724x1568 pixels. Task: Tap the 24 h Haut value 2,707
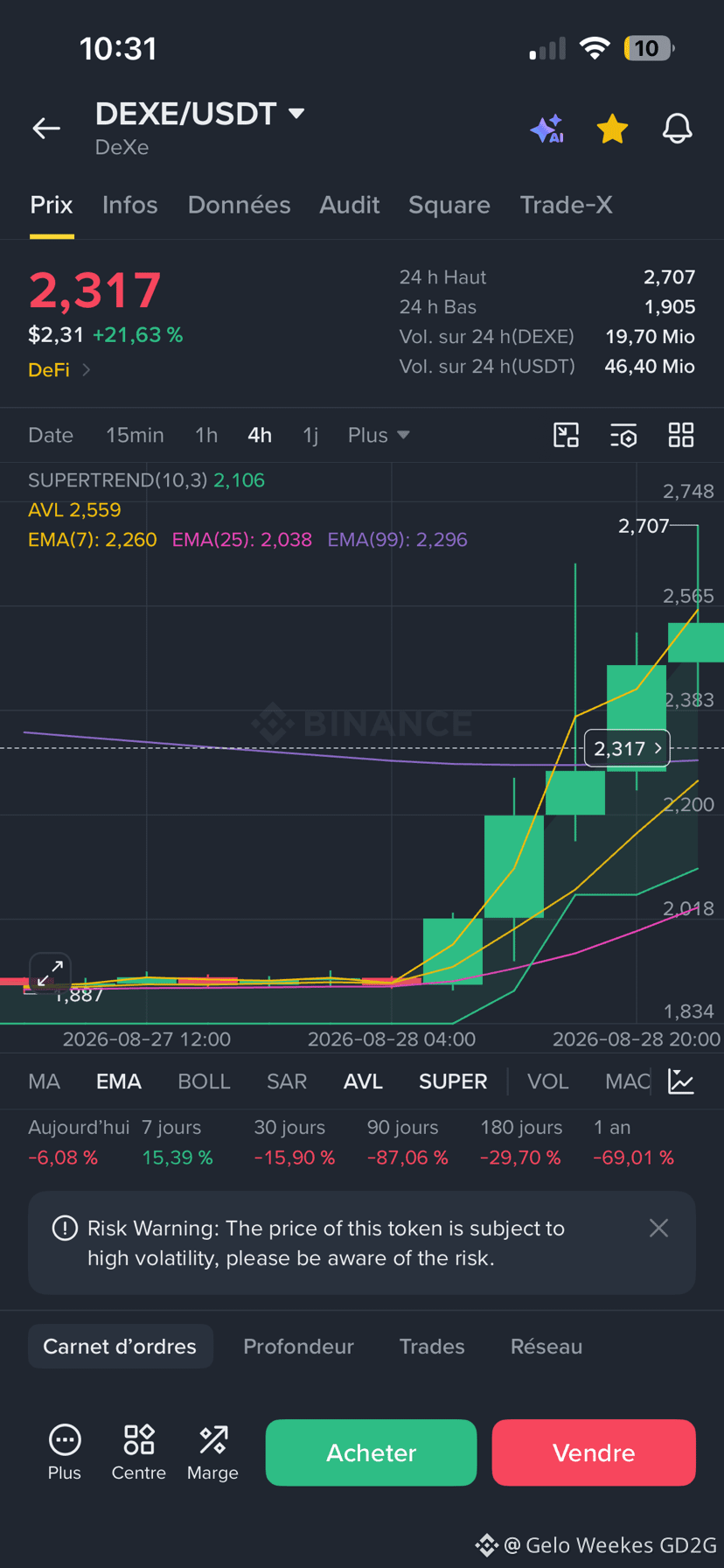pyautogui.click(x=670, y=277)
